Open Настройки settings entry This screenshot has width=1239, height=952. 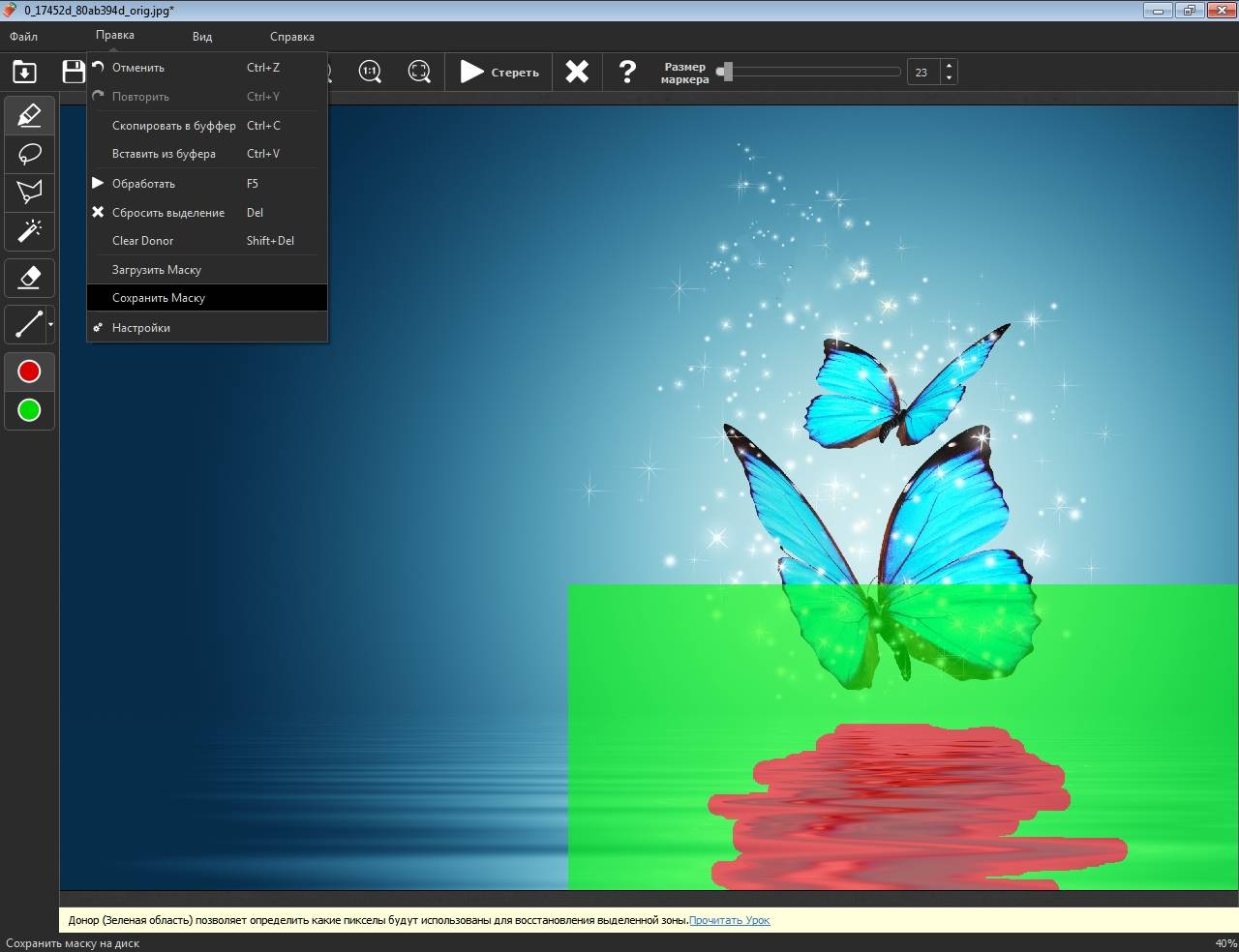[207, 328]
